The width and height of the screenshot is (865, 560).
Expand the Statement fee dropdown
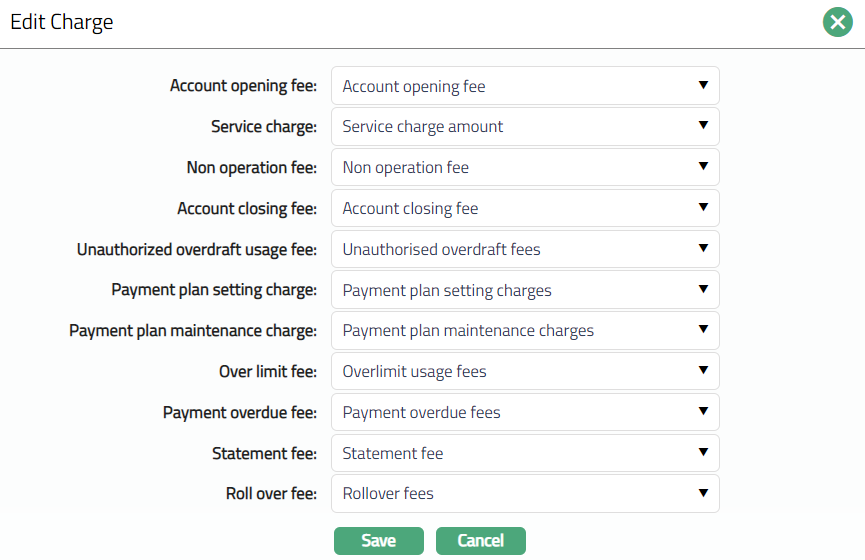(x=525, y=453)
